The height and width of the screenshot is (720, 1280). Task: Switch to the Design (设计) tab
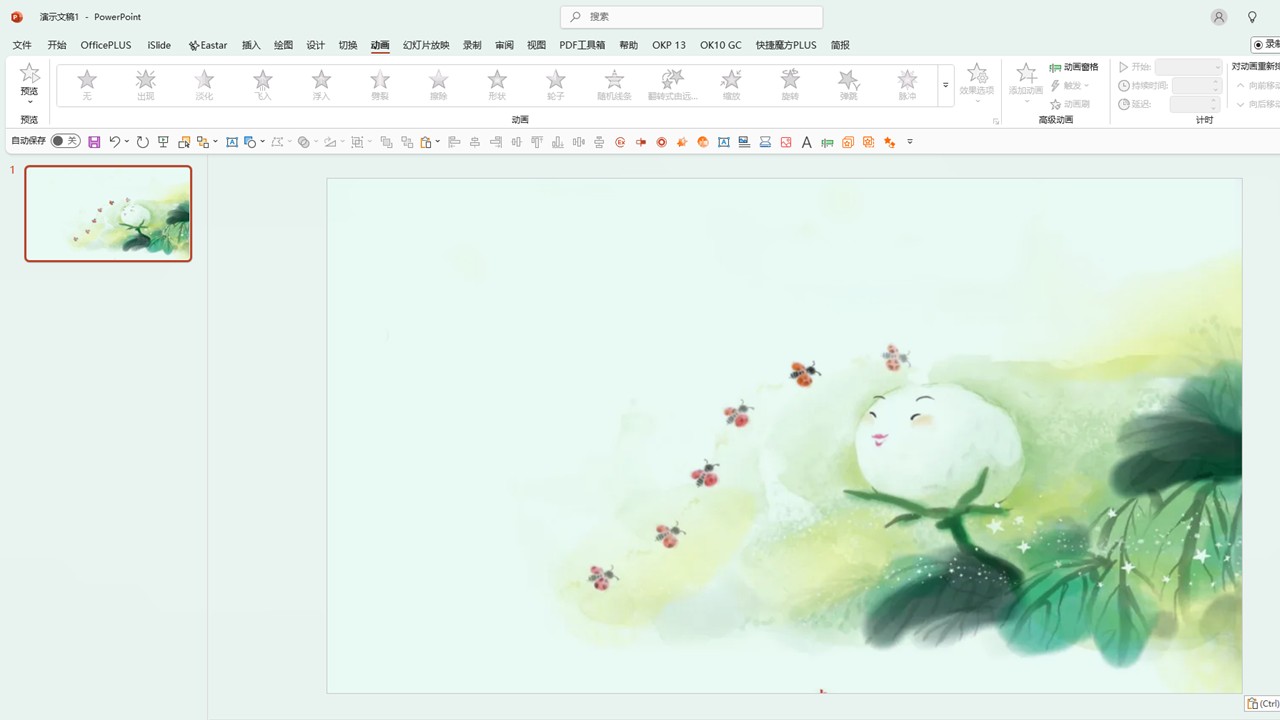tap(315, 45)
